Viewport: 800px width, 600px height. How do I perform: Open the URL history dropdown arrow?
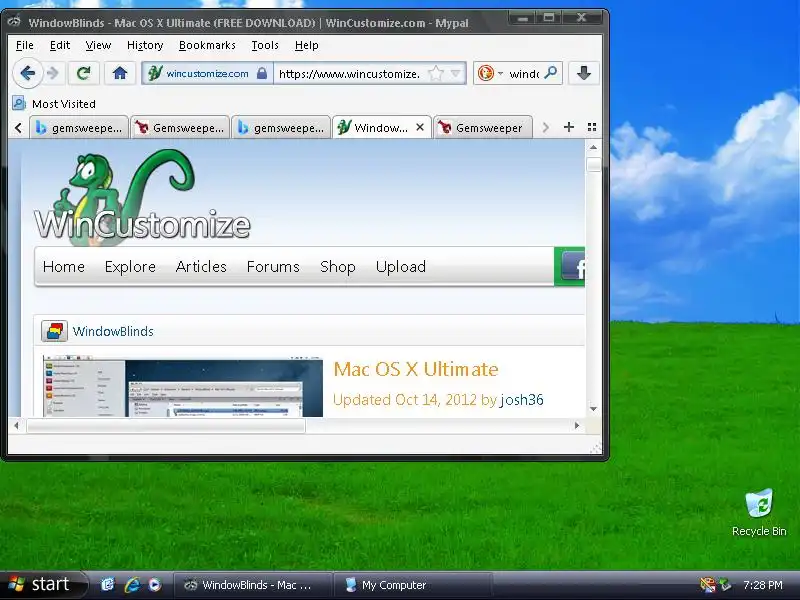456,73
